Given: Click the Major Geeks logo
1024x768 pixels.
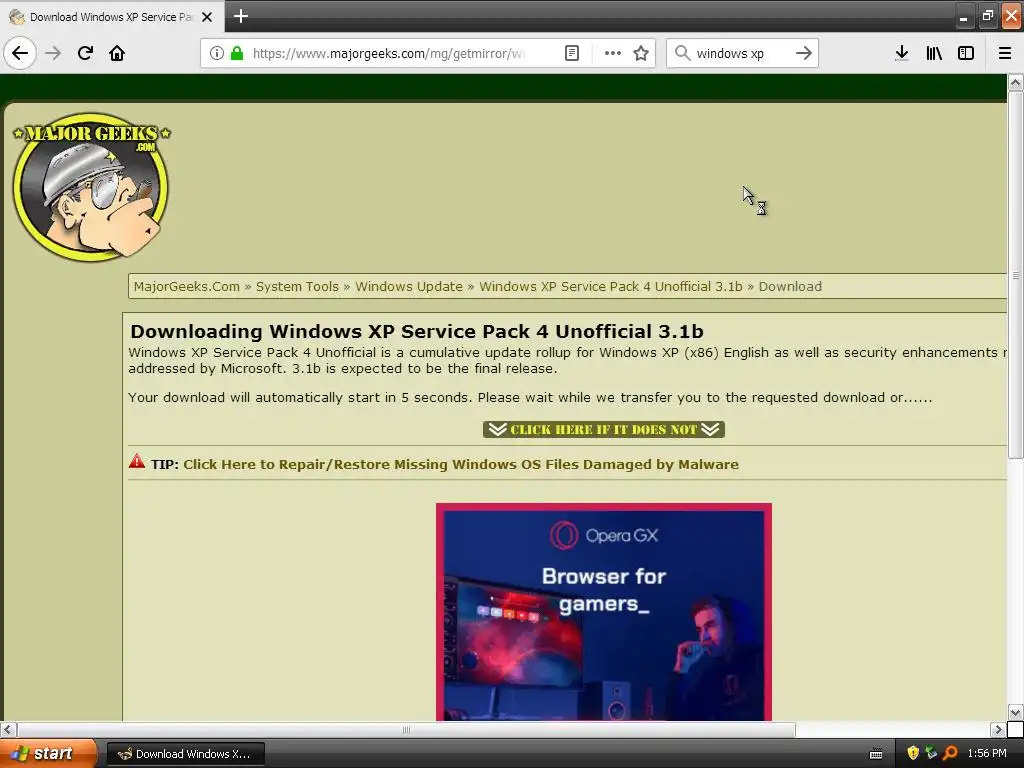Looking at the screenshot, I should 91,187.
